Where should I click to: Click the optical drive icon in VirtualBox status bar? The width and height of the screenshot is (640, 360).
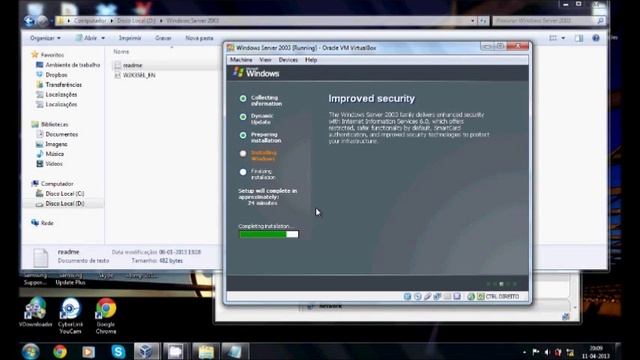click(x=417, y=297)
